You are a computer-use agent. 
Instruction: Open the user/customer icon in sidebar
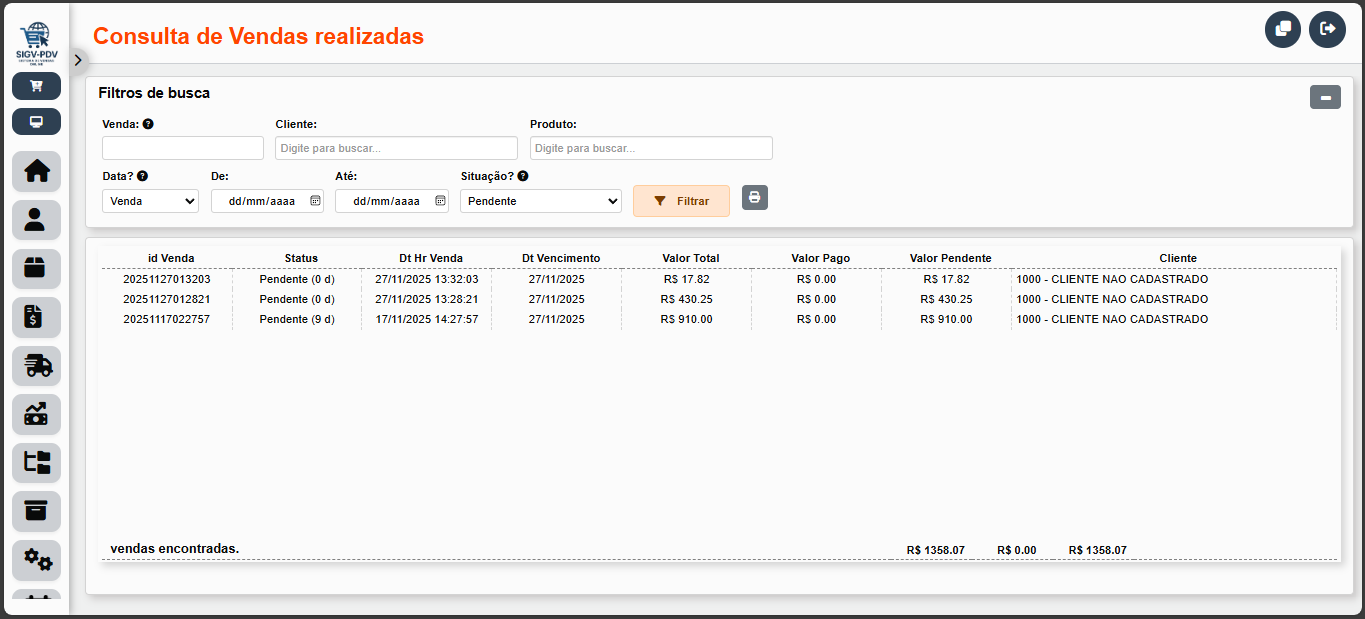(36, 220)
